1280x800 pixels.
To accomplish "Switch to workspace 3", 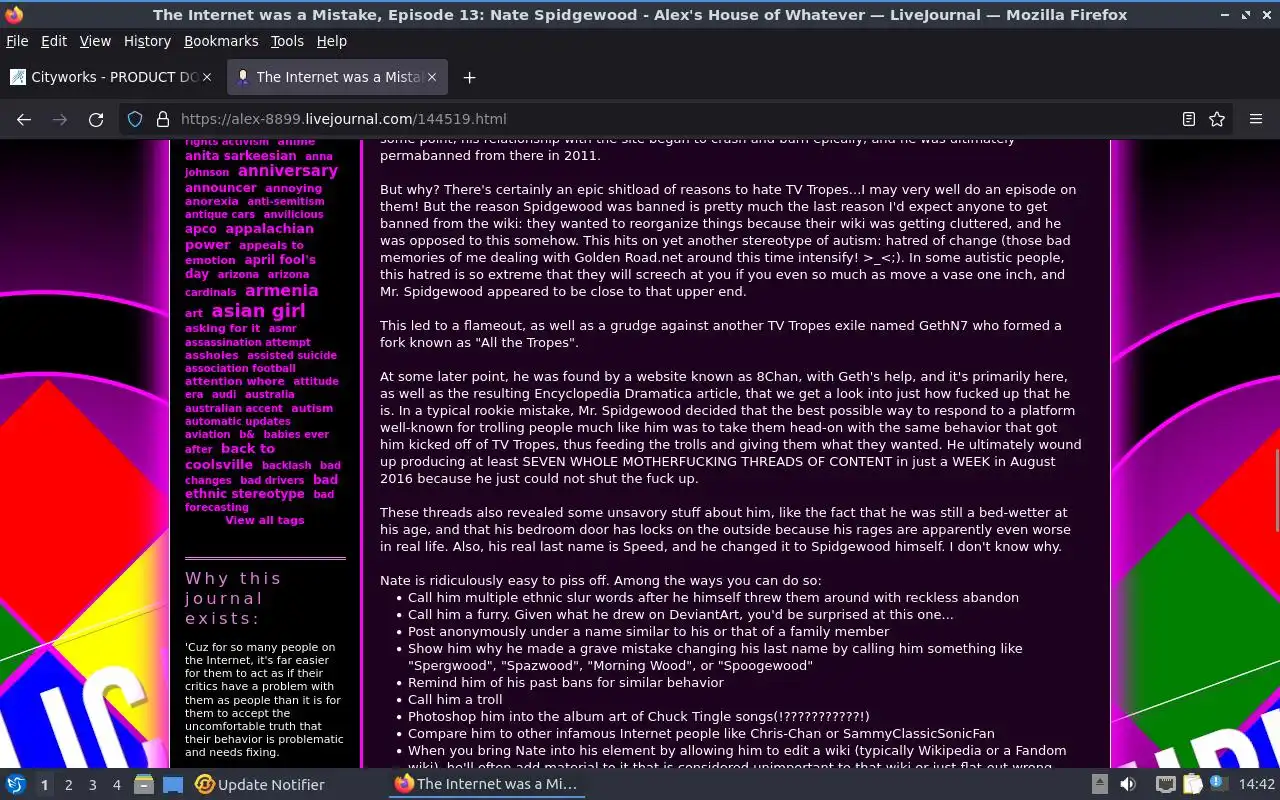I will (x=92, y=785).
